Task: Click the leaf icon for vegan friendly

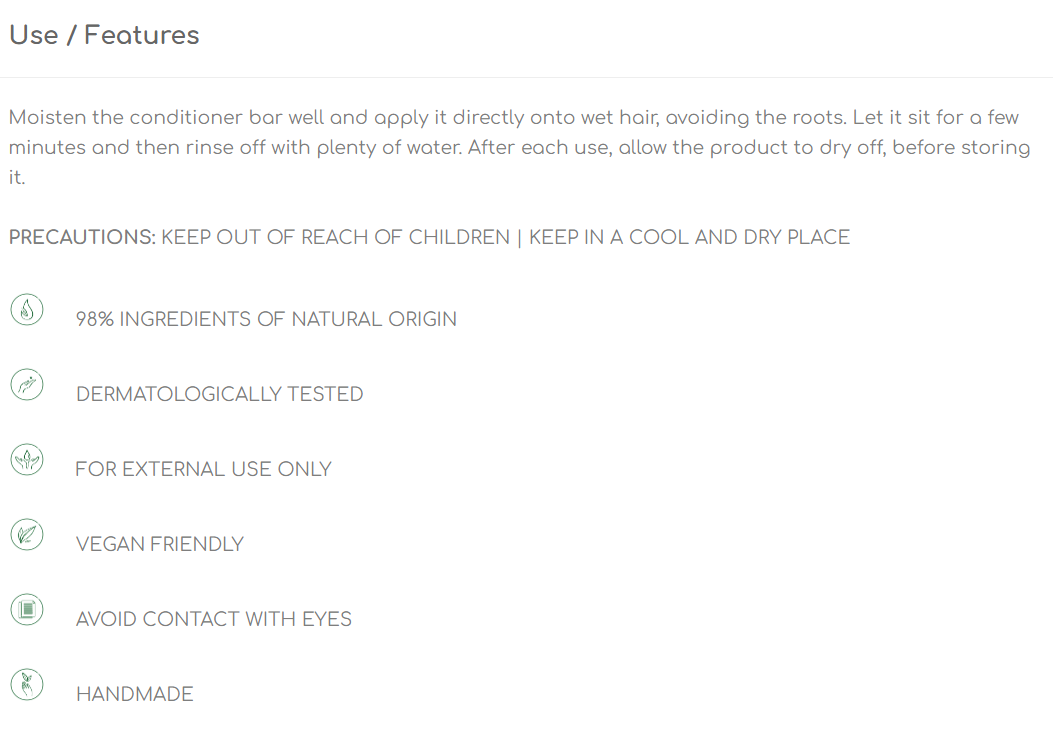Action: [x=27, y=535]
